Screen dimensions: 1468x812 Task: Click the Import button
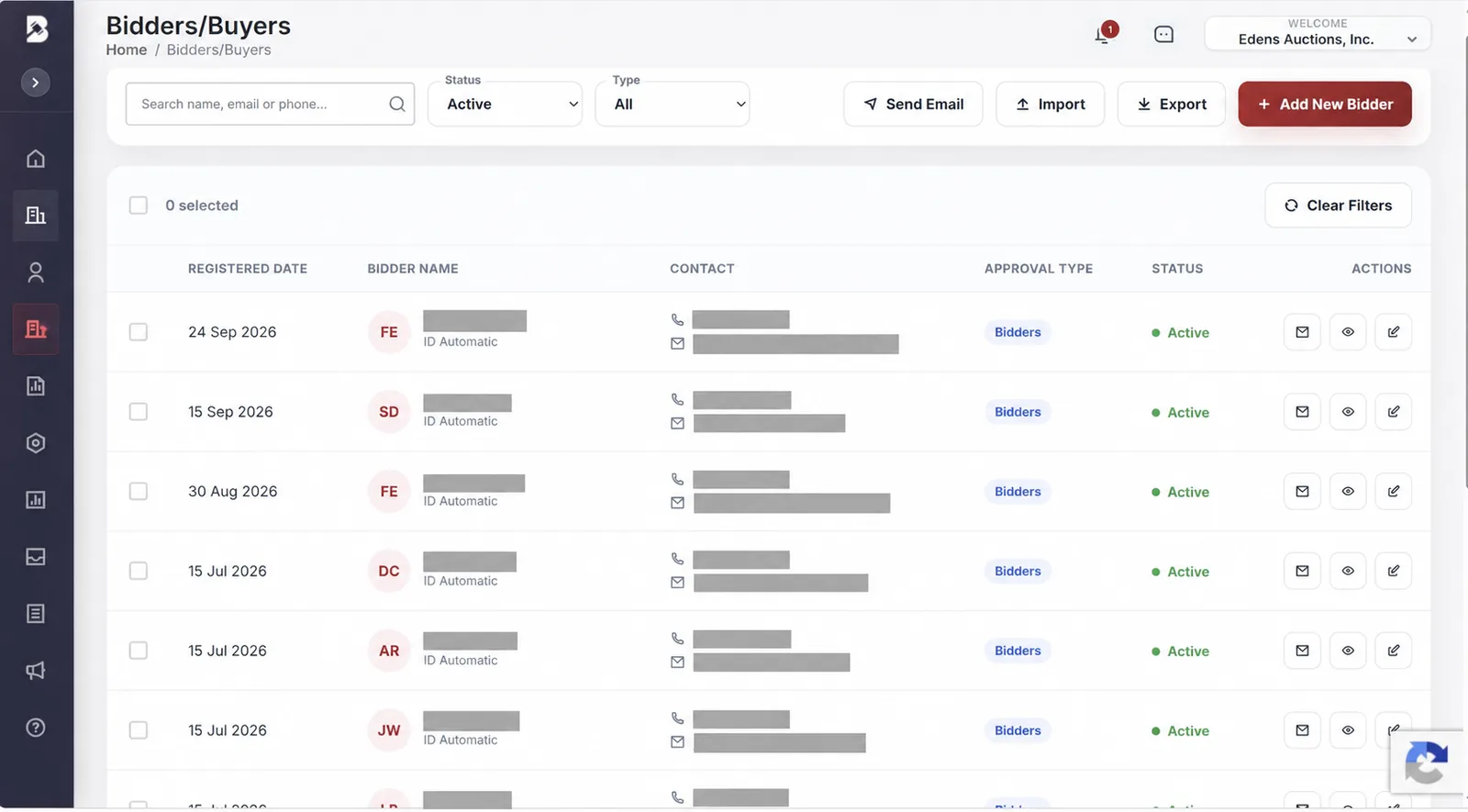1051,104
